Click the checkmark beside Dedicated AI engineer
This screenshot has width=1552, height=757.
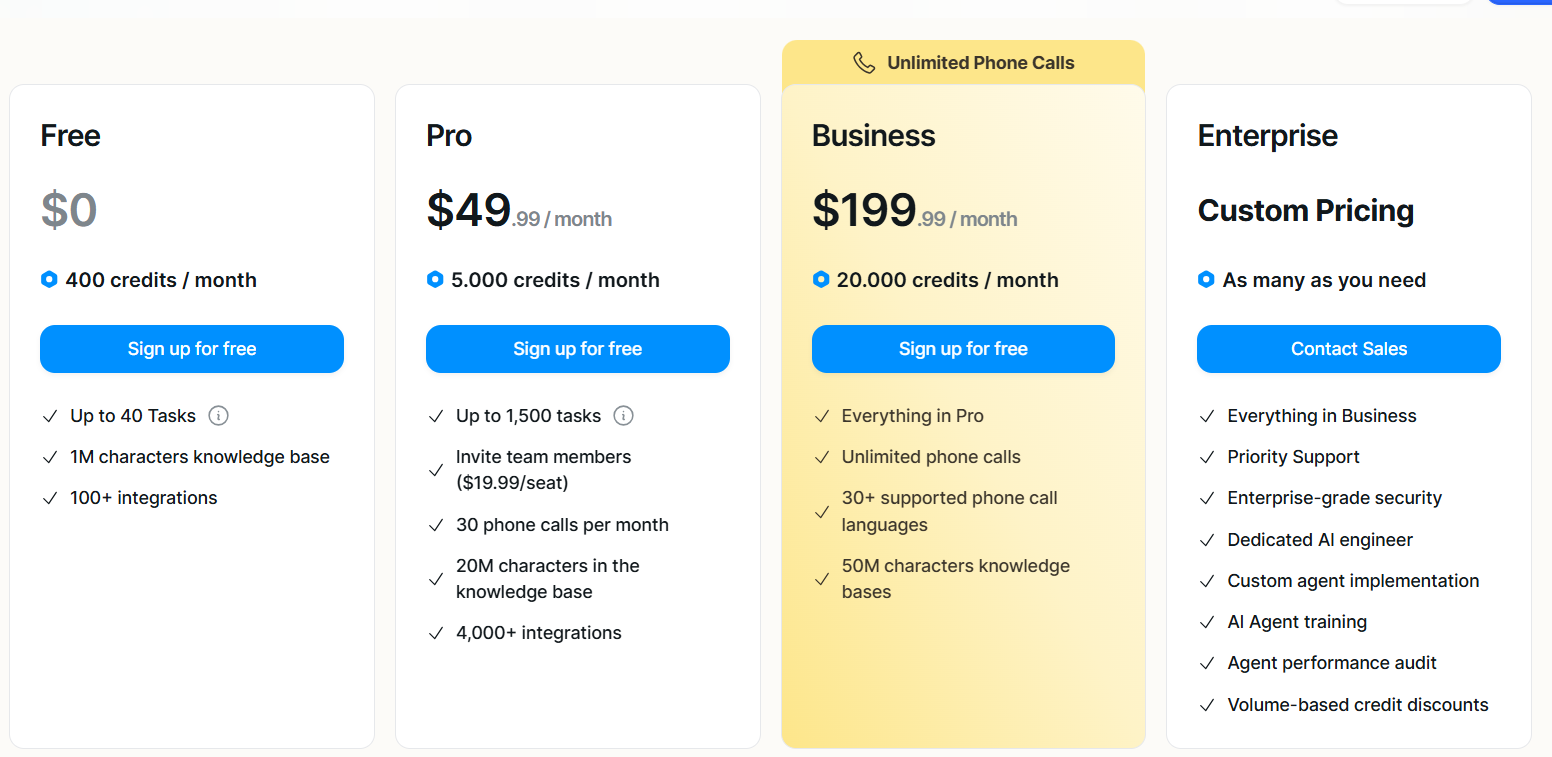click(1207, 540)
